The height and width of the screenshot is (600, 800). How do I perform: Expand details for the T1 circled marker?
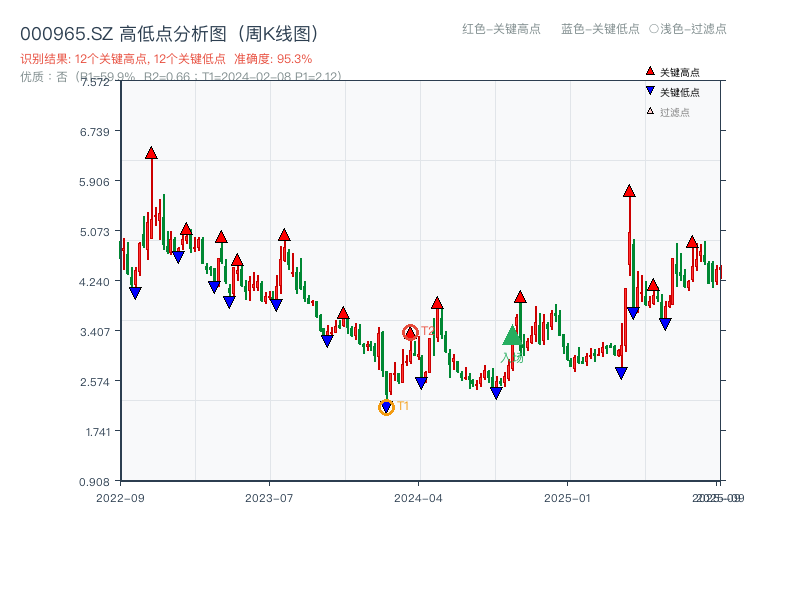click(x=386, y=406)
